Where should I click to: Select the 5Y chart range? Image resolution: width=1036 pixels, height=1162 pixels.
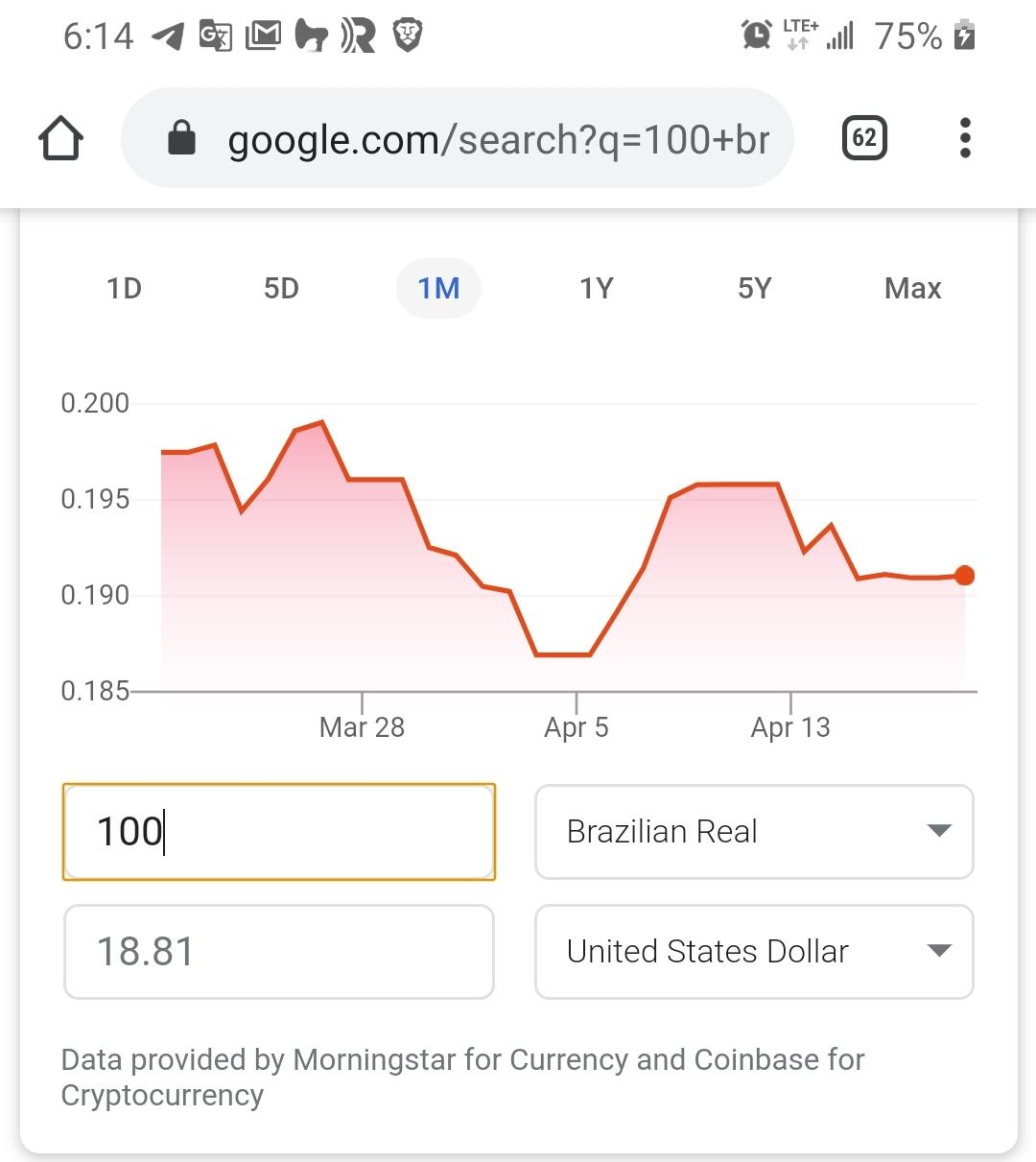click(x=754, y=288)
